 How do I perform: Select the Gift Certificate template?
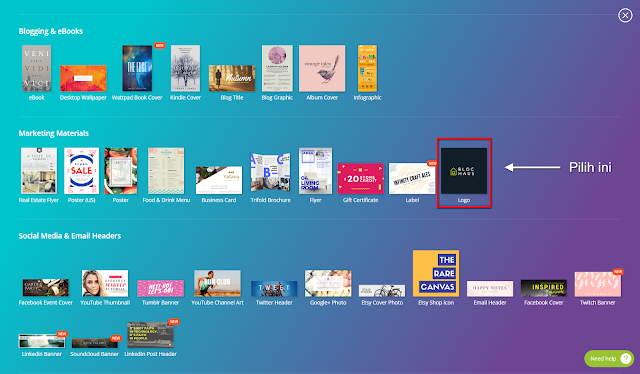point(360,178)
